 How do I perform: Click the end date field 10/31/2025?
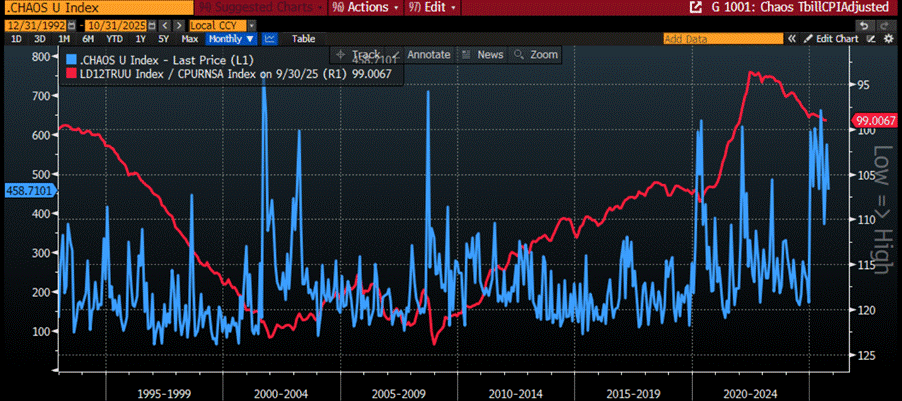(x=116, y=26)
